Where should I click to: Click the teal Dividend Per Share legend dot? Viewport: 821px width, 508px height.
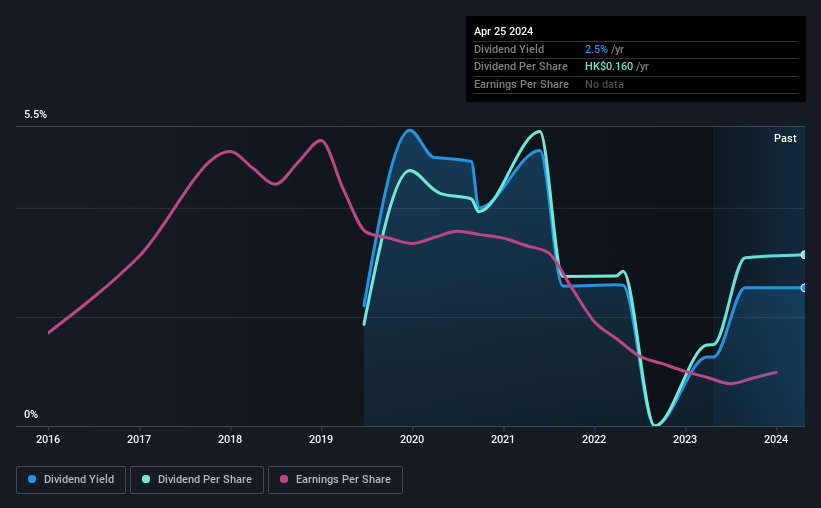146,479
